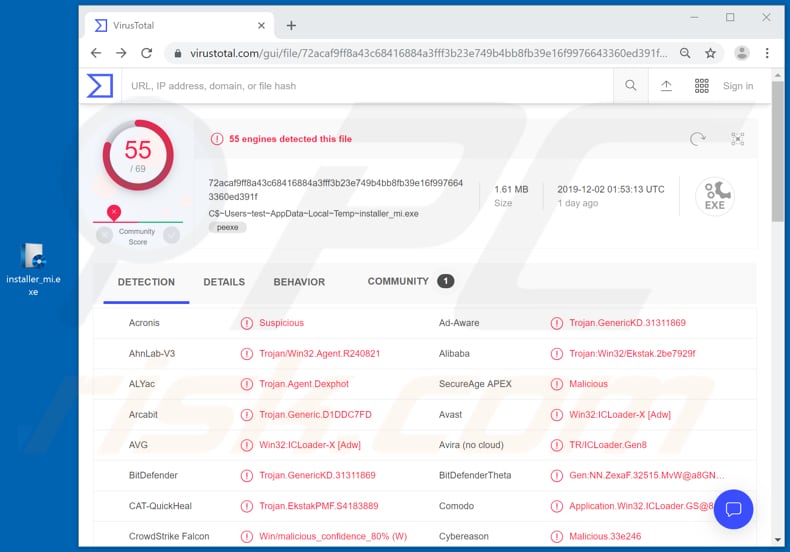The width and height of the screenshot is (790, 552).
Task: Click the community score upvote icon
Action: click(171, 235)
